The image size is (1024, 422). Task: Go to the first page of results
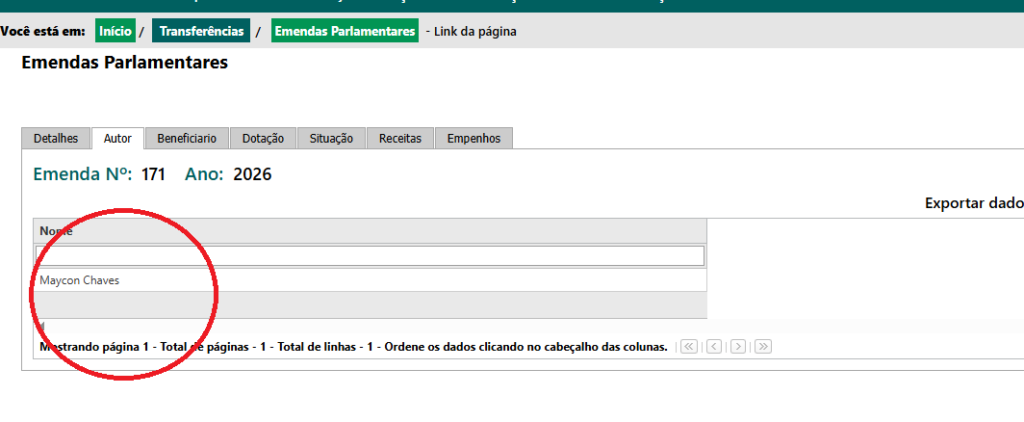click(689, 347)
